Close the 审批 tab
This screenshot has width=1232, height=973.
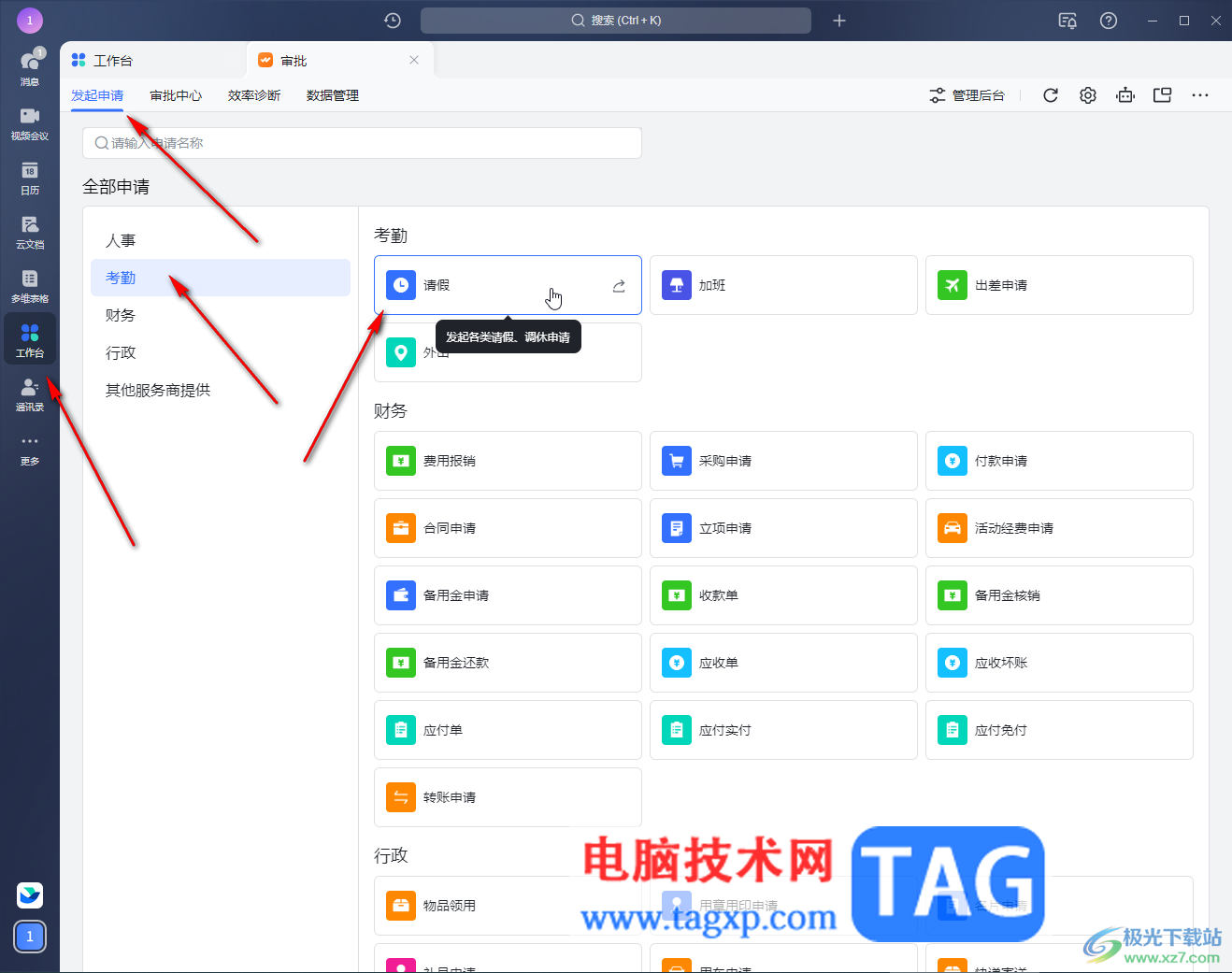(x=414, y=60)
